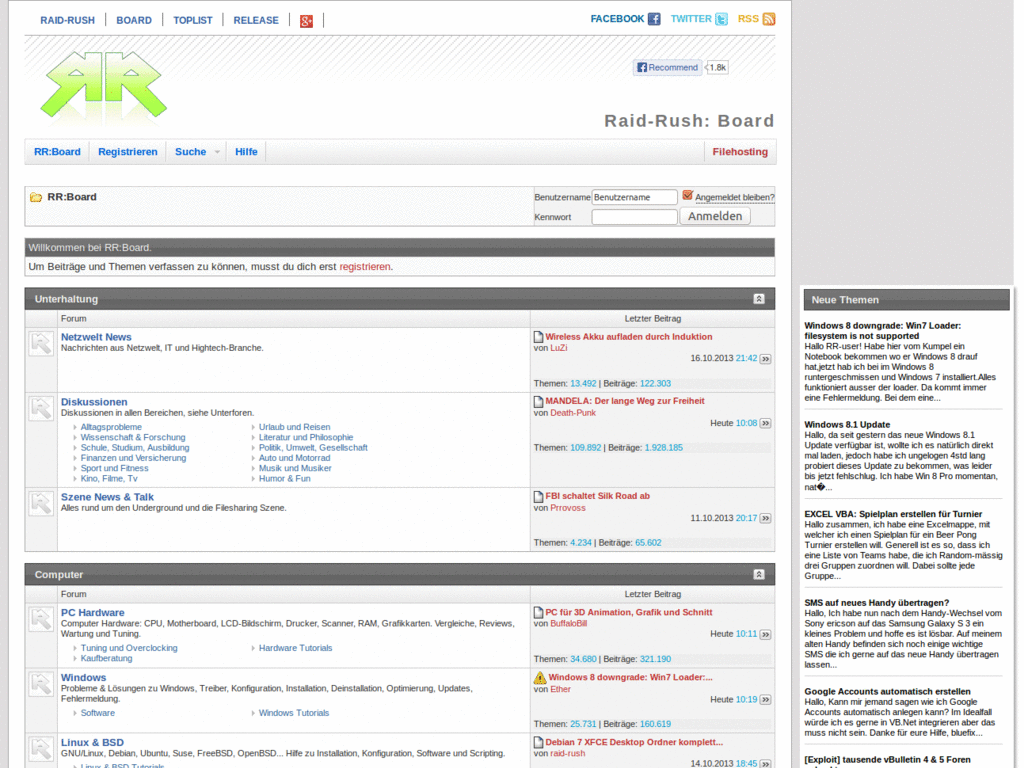The image size is (1024, 768).
Task: Click the red registrieren link
Action: [365, 266]
